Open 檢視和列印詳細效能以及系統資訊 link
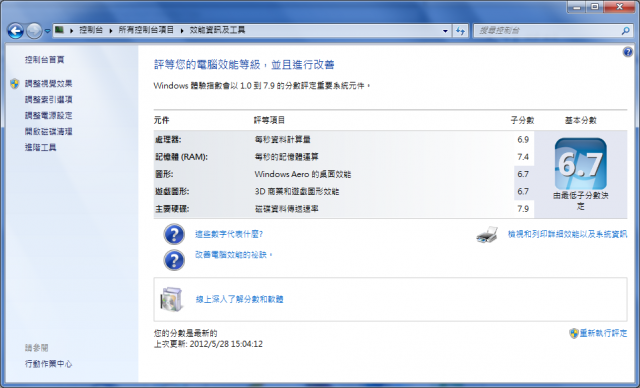Viewport: 640px width, 388px height. (567, 234)
